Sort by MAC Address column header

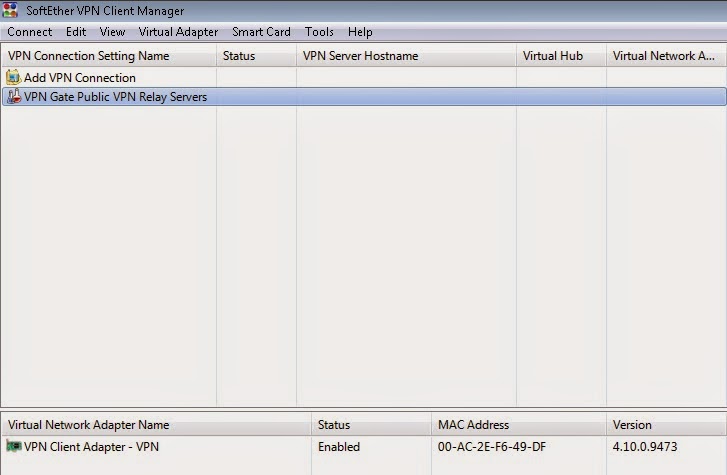(519, 424)
